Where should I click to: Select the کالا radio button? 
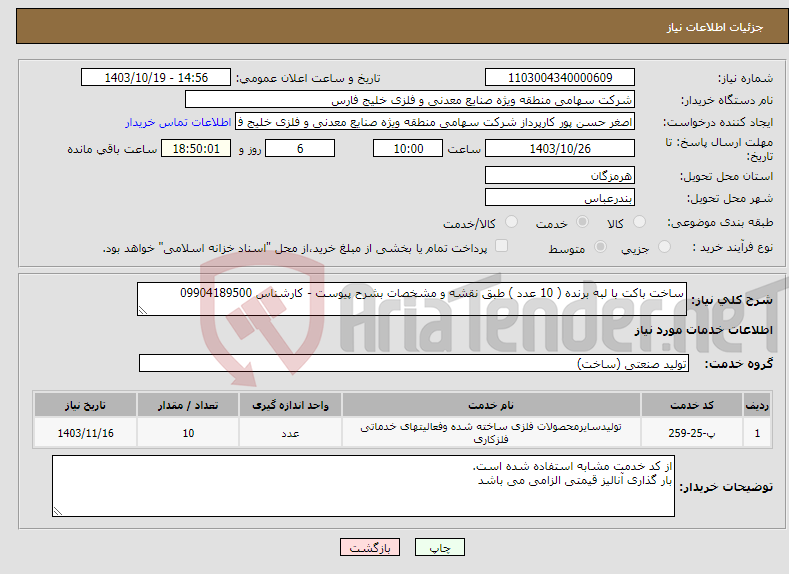pyautogui.click(x=639, y=222)
